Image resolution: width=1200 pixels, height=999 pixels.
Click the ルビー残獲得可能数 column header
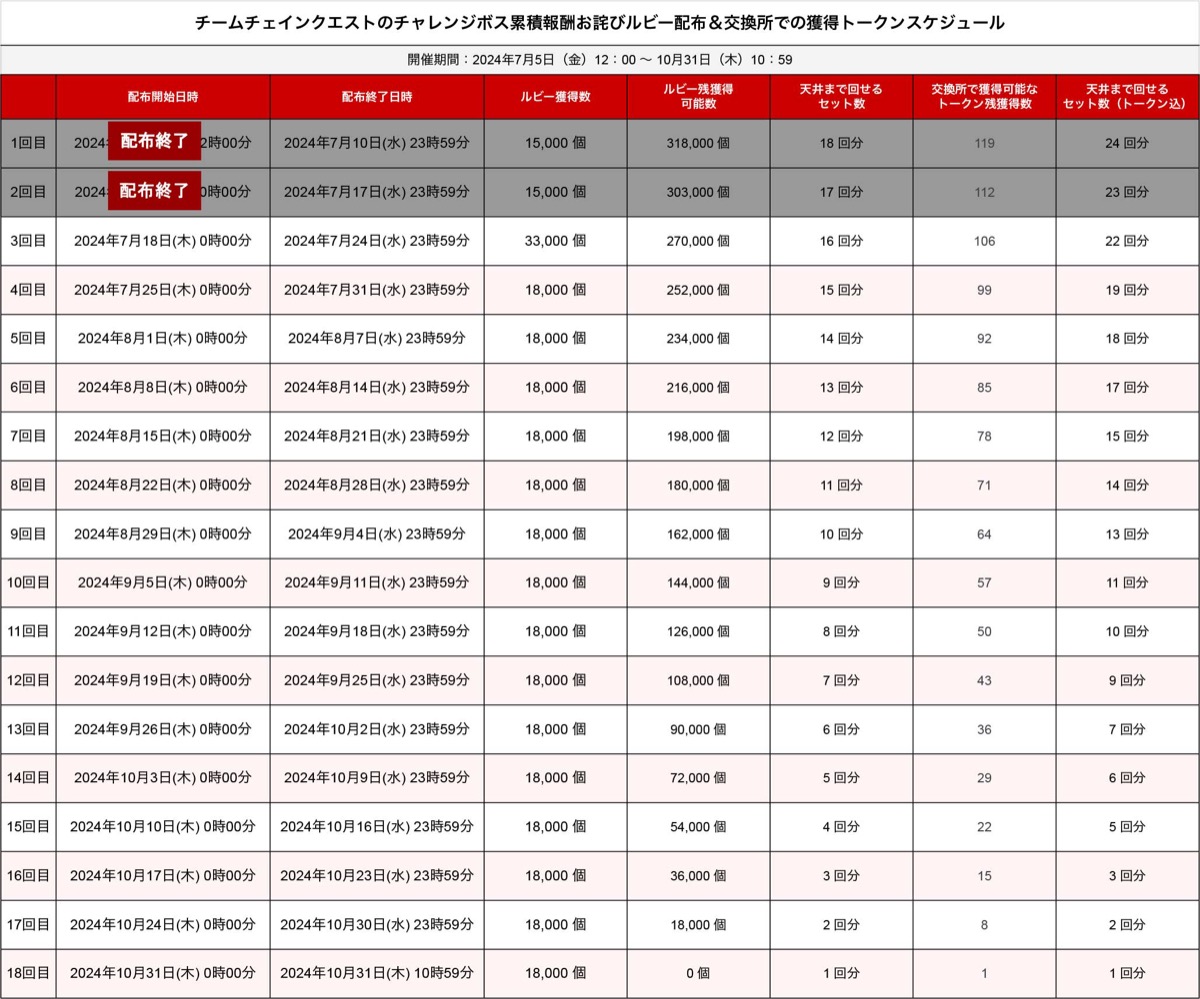[x=697, y=97]
